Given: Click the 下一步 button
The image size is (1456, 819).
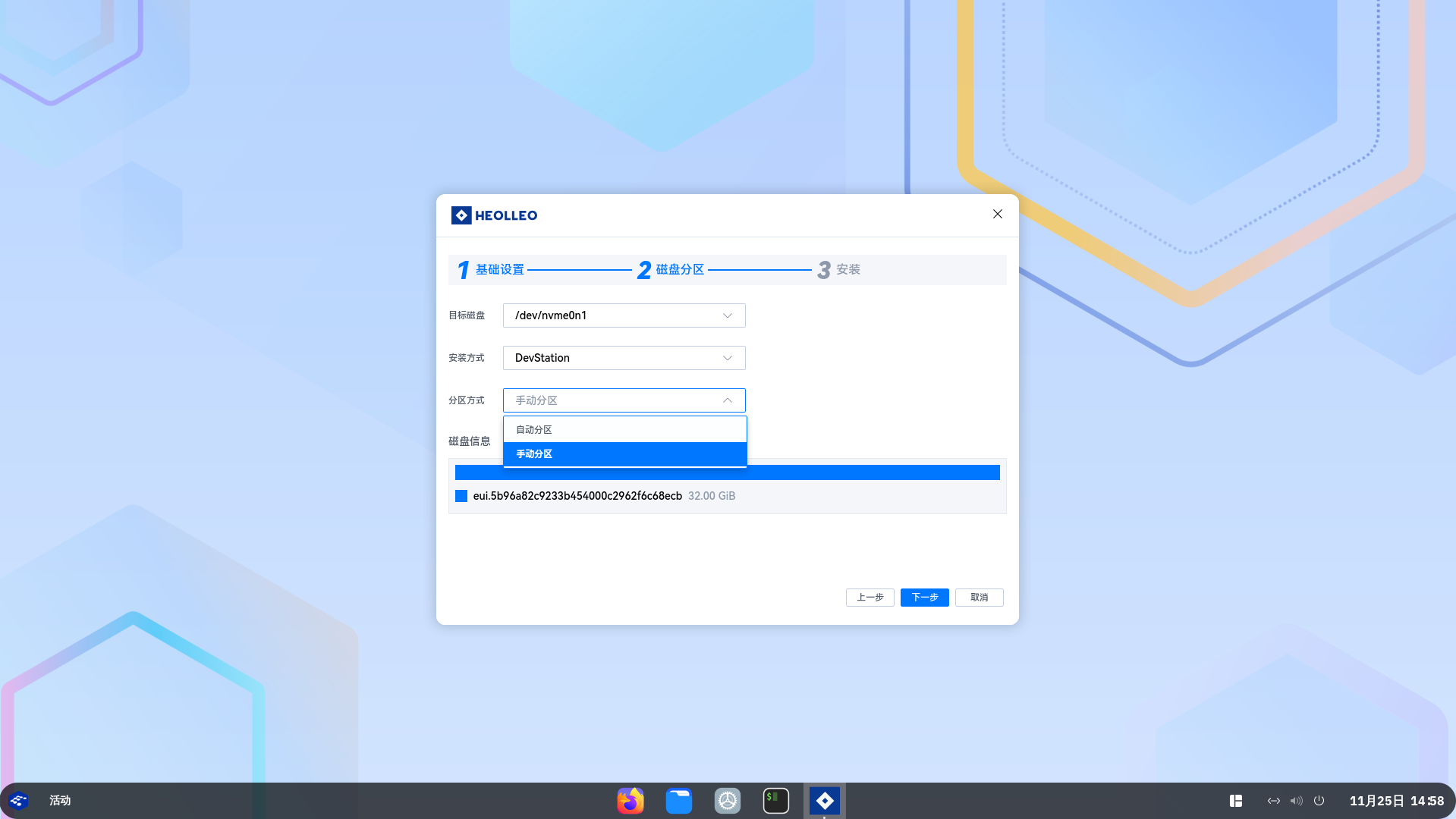Looking at the screenshot, I should tap(925, 598).
